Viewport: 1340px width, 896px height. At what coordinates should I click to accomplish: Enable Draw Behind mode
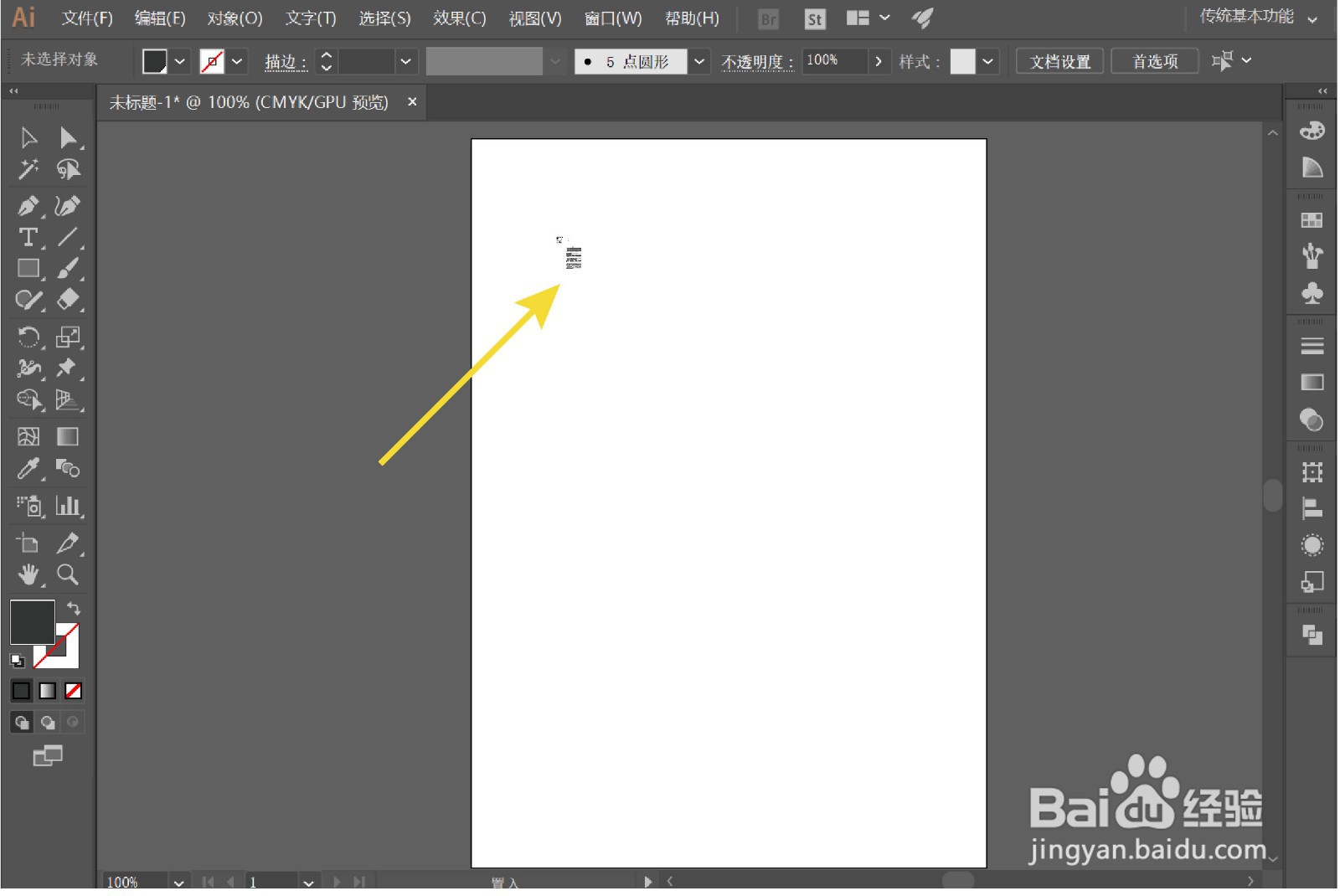pyautogui.click(x=48, y=722)
